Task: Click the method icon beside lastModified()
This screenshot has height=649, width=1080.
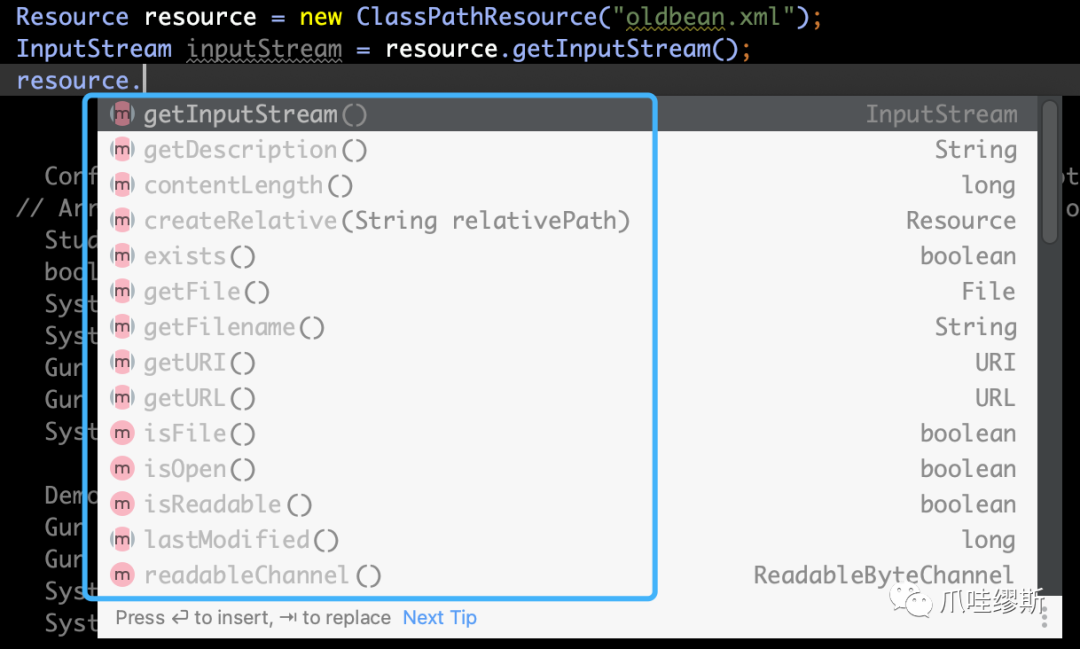Action: click(x=122, y=540)
